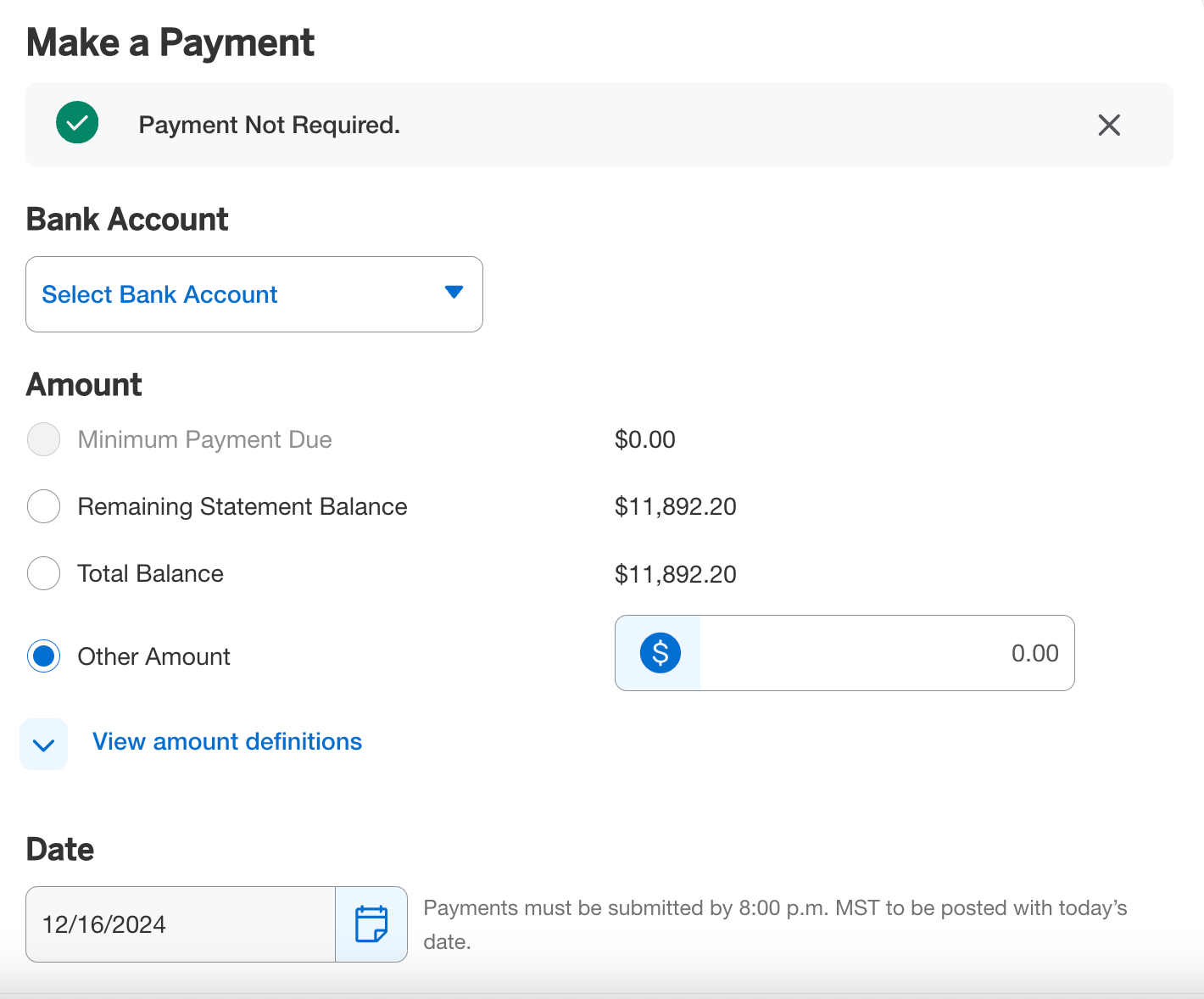This screenshot has width=1204, height=999.
Task: Click the Remaining Statement Balance label text
Action: (242, 506)
